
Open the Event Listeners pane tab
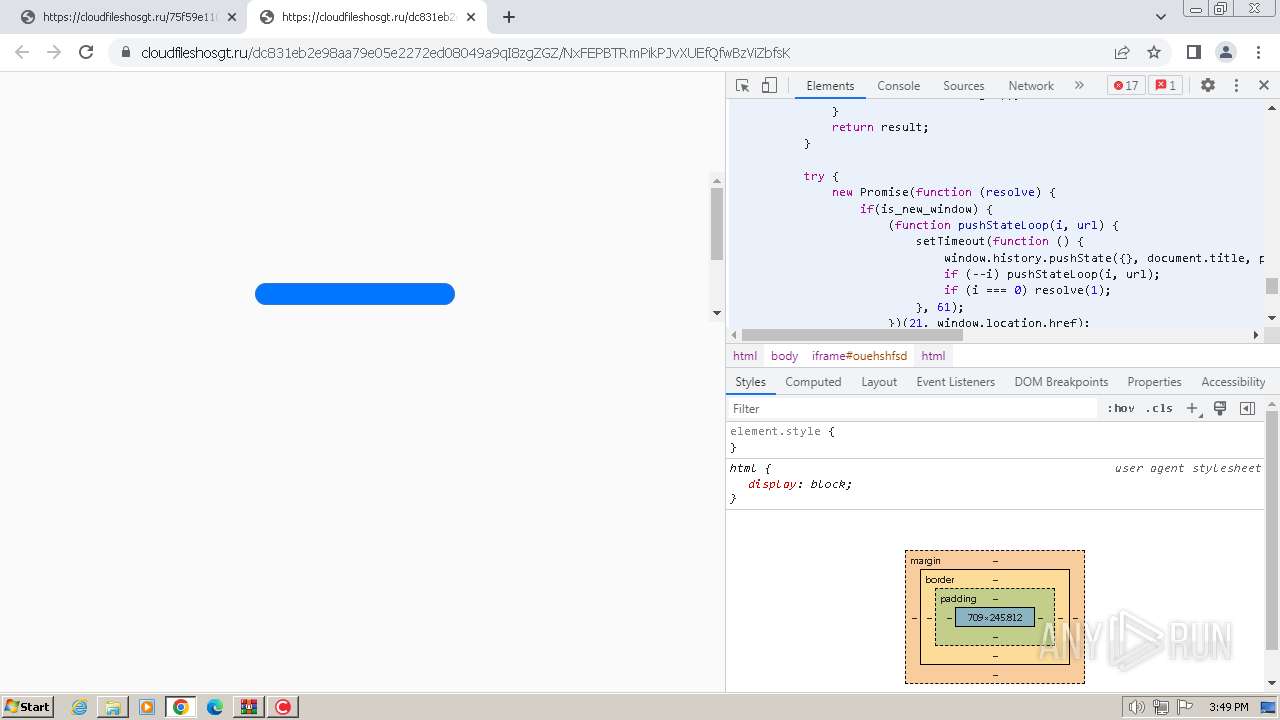(955, 382)
